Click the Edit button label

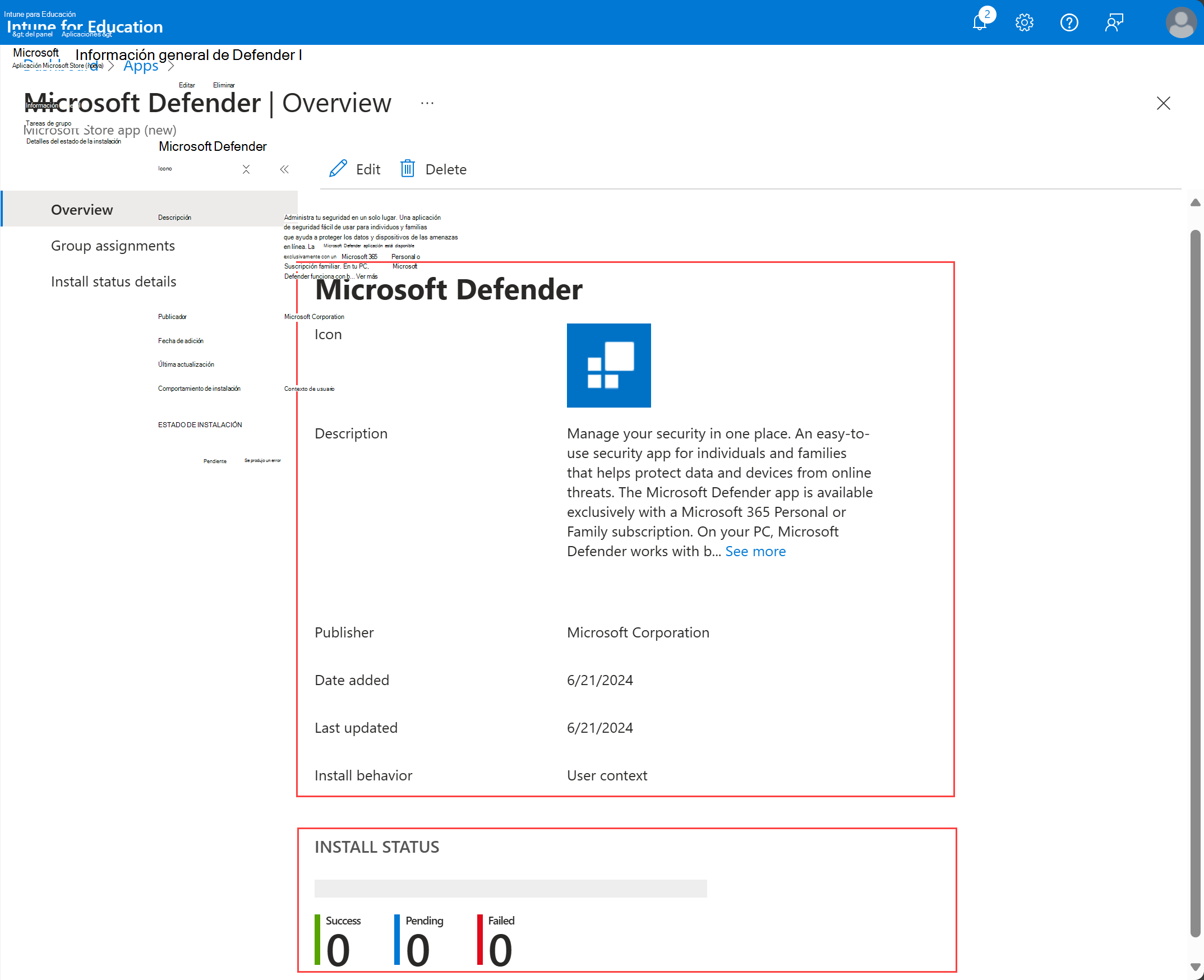coord(368,169)
